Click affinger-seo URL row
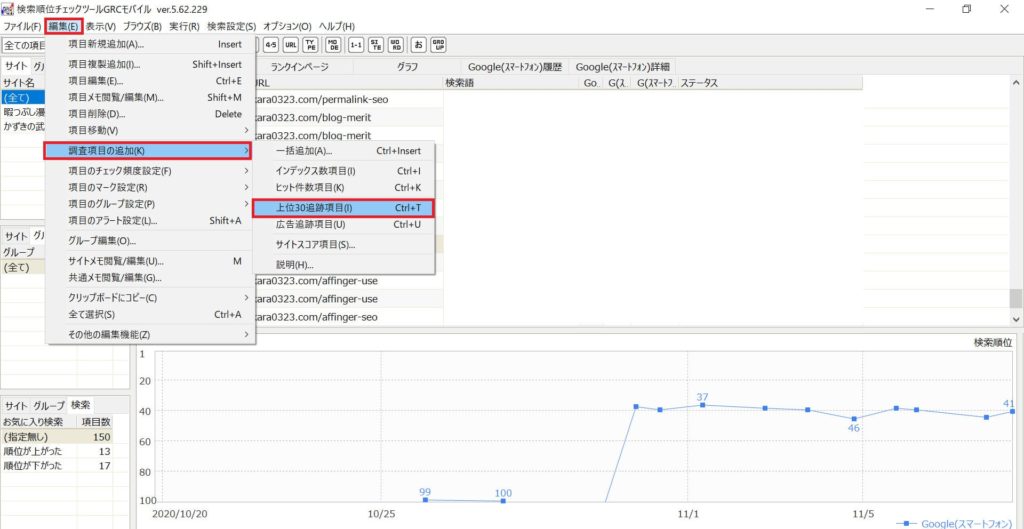 tap(349, 317)
